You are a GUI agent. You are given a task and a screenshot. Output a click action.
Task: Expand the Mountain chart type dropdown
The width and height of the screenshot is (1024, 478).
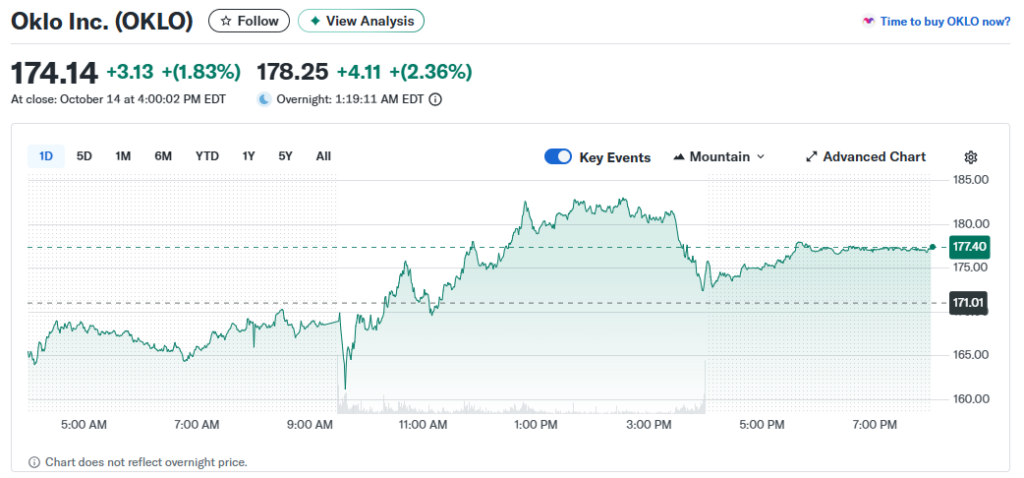[719, 157]
